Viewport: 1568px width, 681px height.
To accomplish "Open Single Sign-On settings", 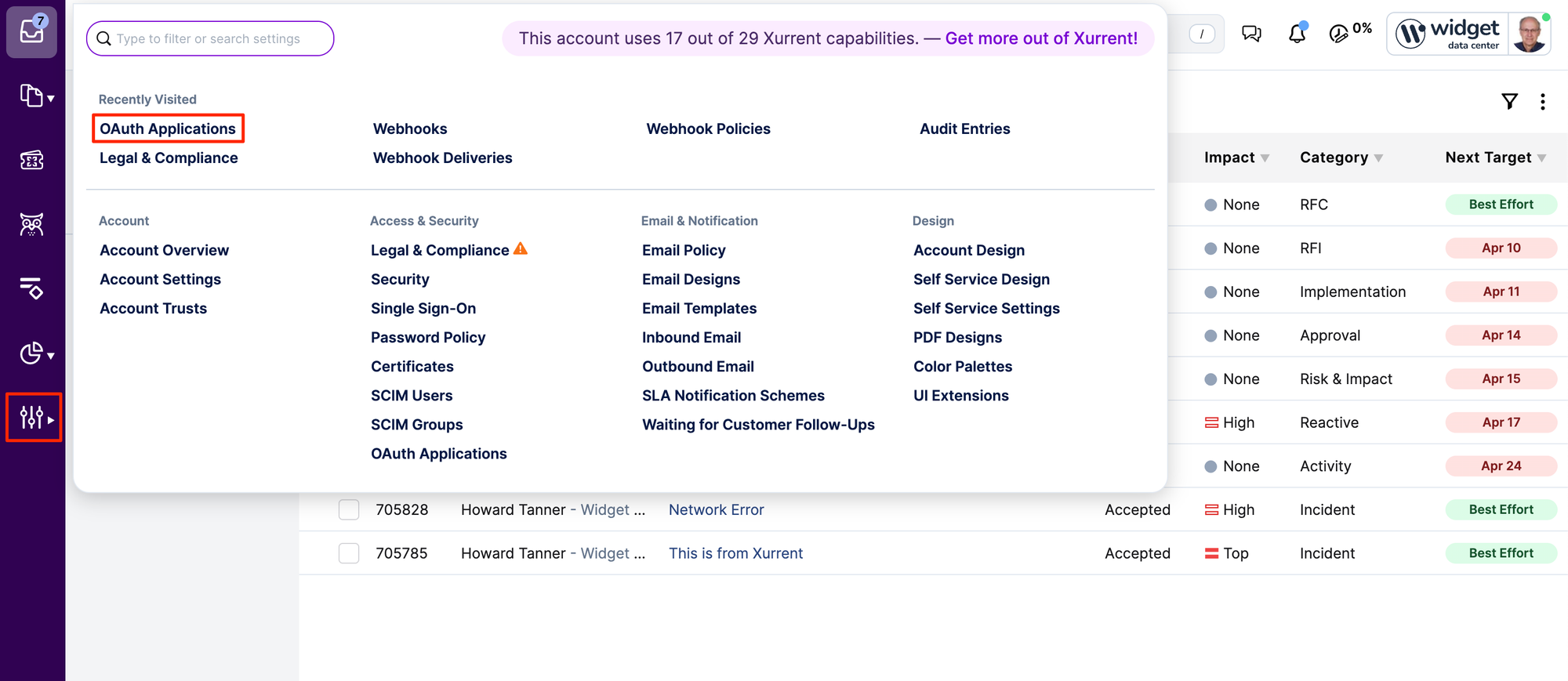I will pos(423,308).
